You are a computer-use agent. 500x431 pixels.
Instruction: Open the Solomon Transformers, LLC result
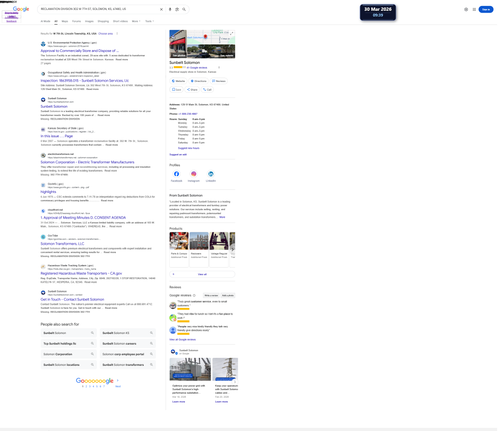click(62, 244)
